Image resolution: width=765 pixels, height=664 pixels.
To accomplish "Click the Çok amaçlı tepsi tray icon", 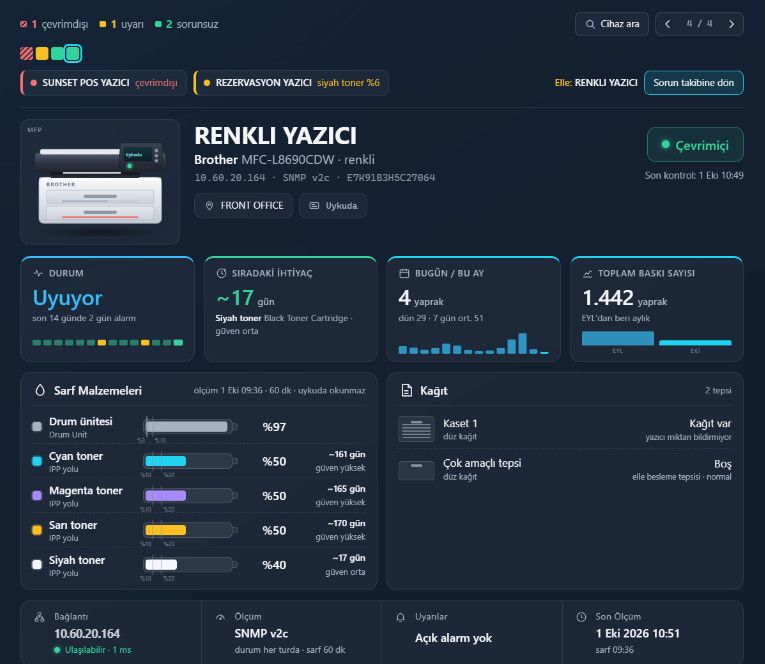I will click(416, 470).
